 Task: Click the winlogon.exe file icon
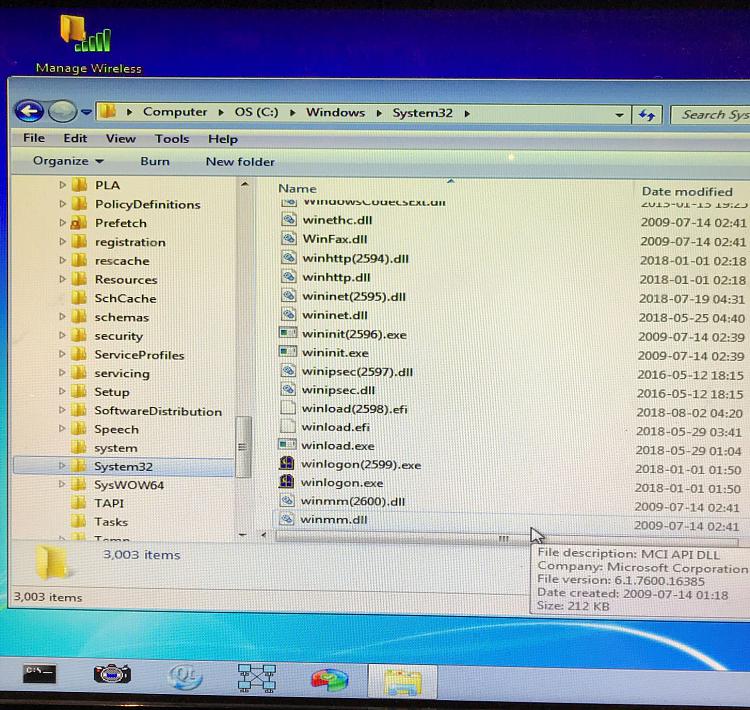click(x=287, y=481)
